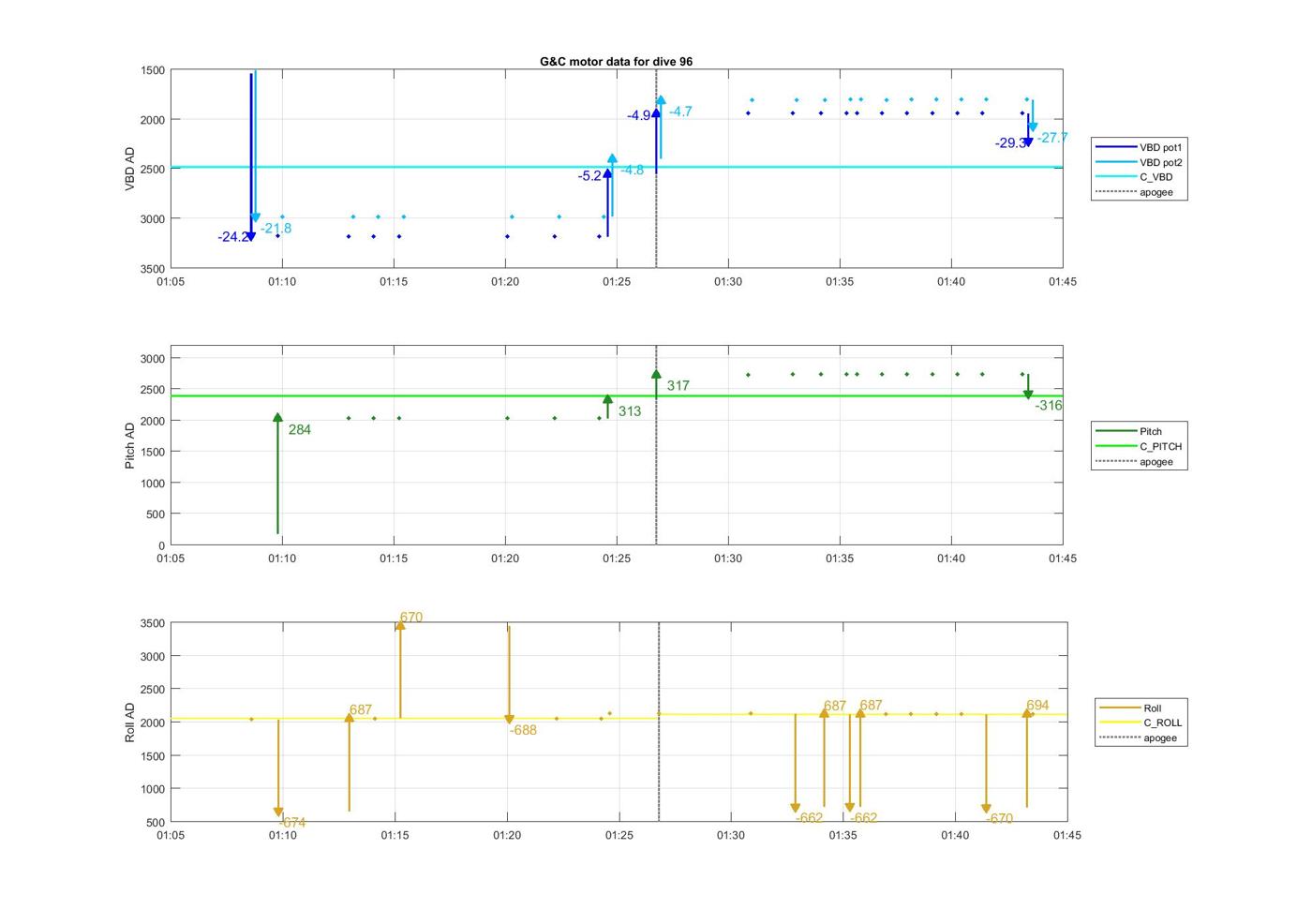Click the "01:30" x-axis tick under the VBD plot
This screenshot has width=1312, height=924.
[728, 281]
